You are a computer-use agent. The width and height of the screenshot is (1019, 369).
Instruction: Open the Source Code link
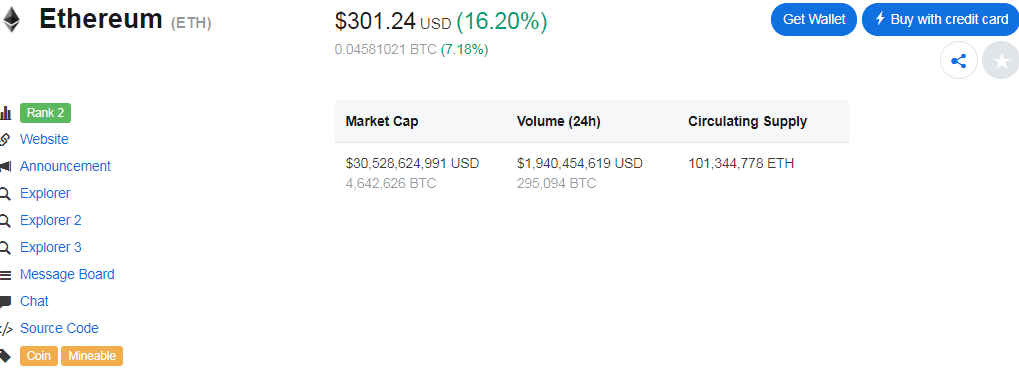[x=59, y=328]
